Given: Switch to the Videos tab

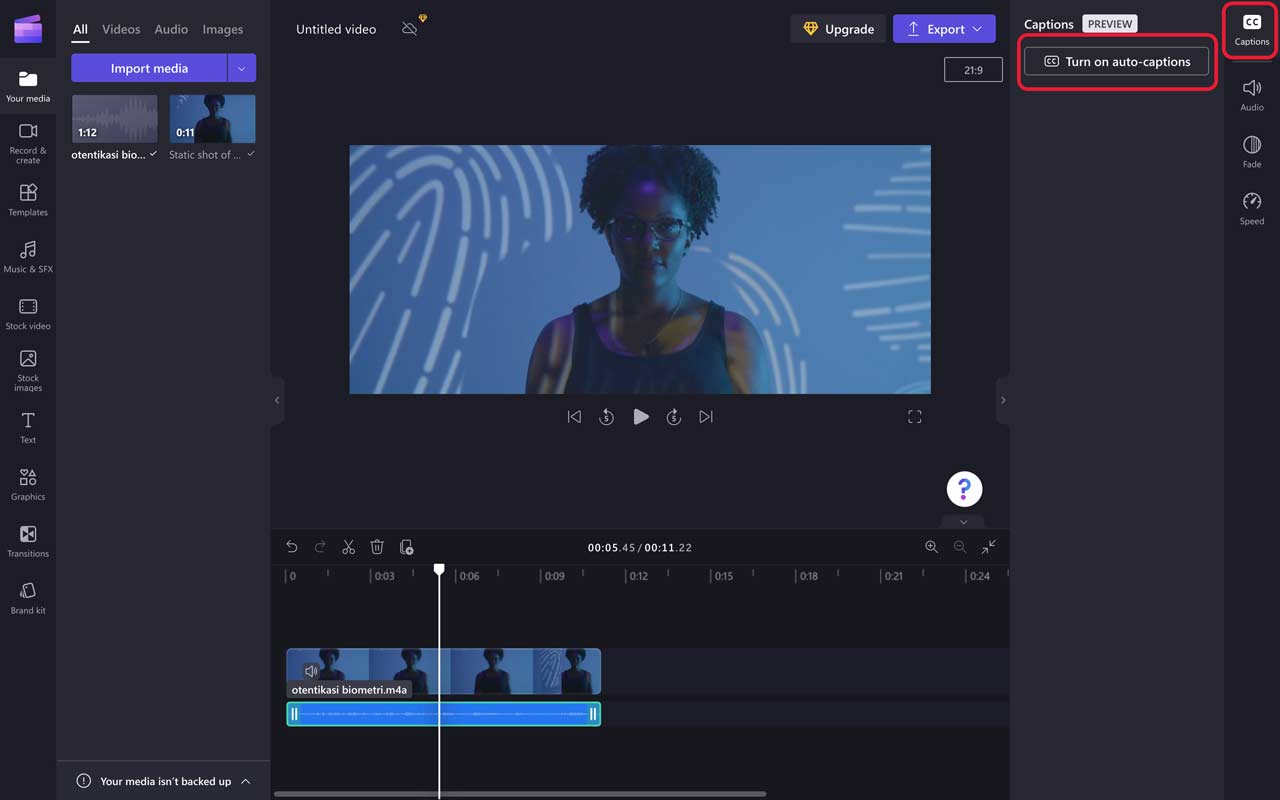Looking at the screenshot, I should 121,29.
